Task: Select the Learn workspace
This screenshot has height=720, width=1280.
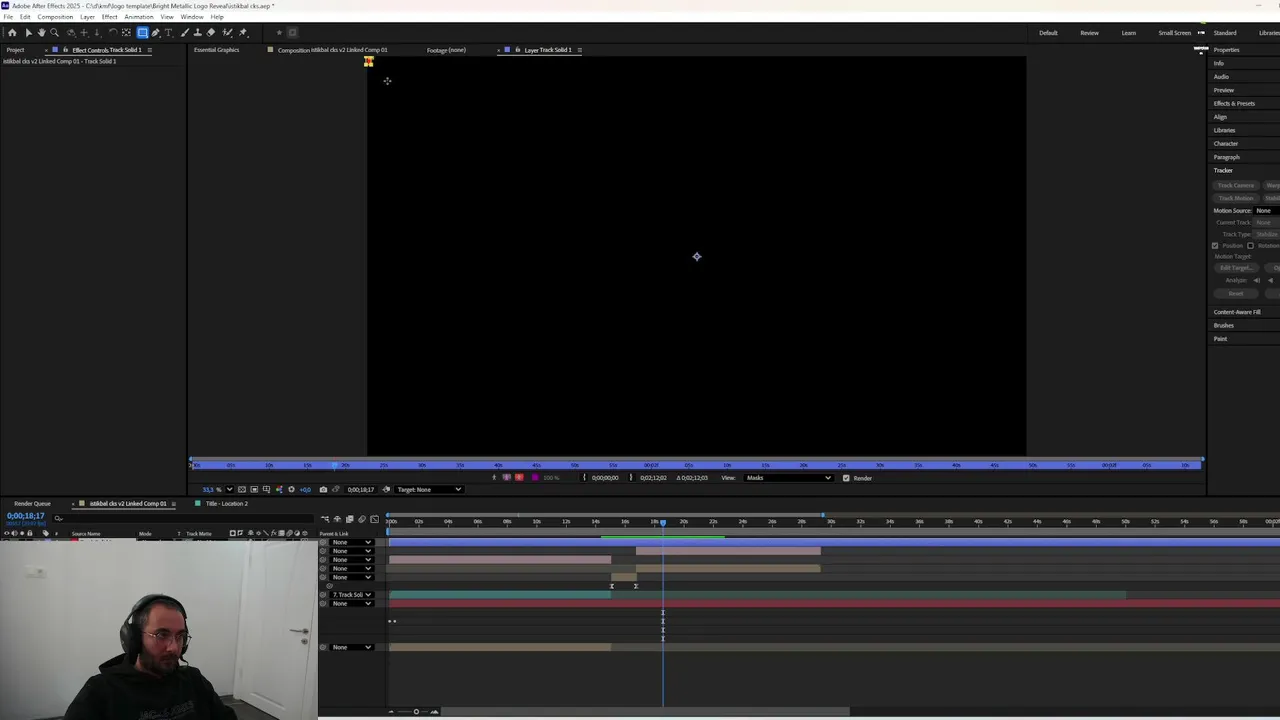Action: click(x=1128, y=33)
